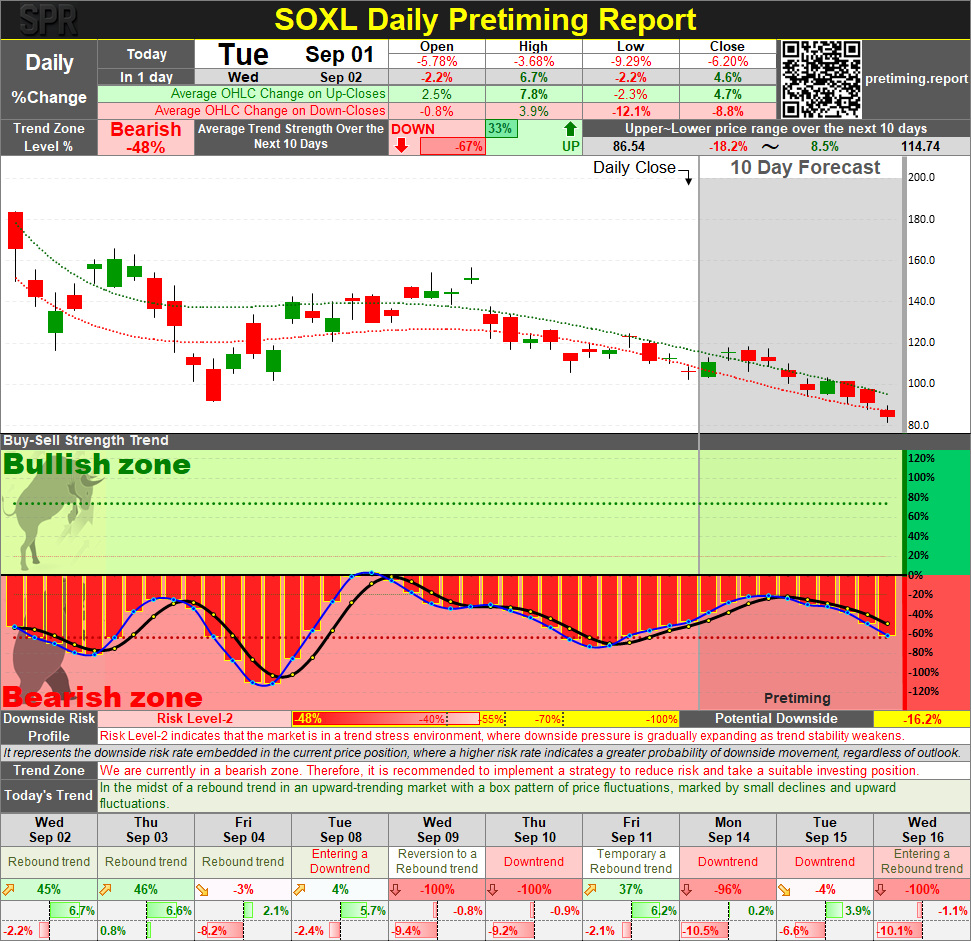Click the Bearish -48% trend zone box
Screen dimensions: 971x941
(146, 137)
